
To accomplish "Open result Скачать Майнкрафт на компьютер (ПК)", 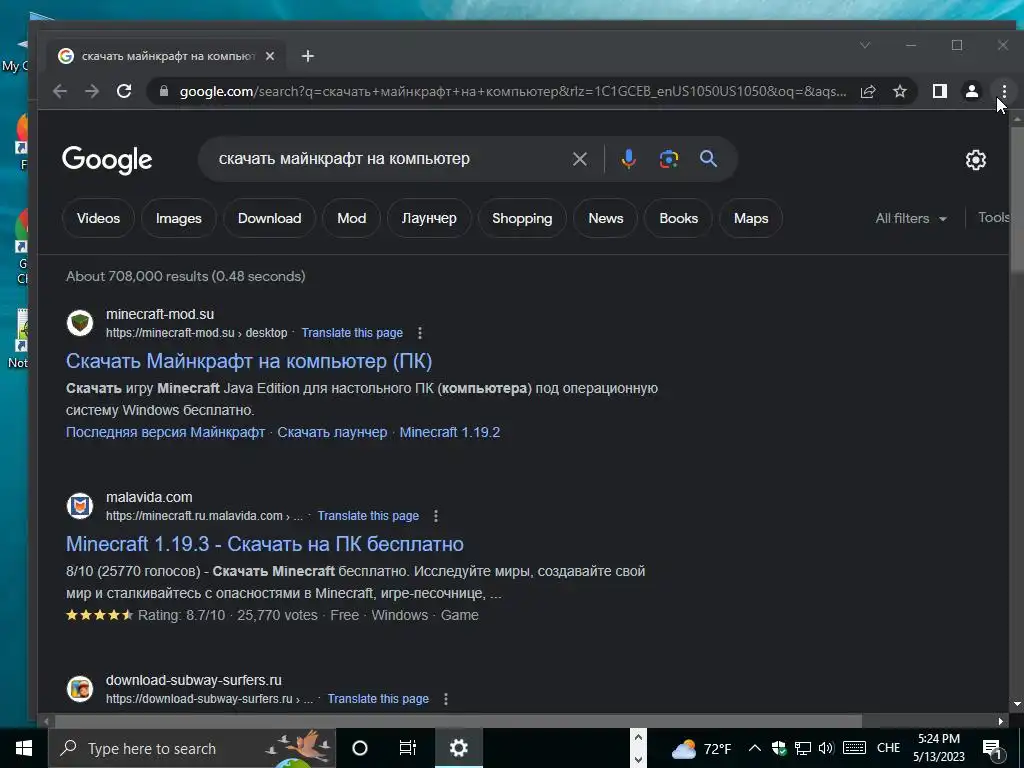I will pyautogui.click(x=249, y=361).
